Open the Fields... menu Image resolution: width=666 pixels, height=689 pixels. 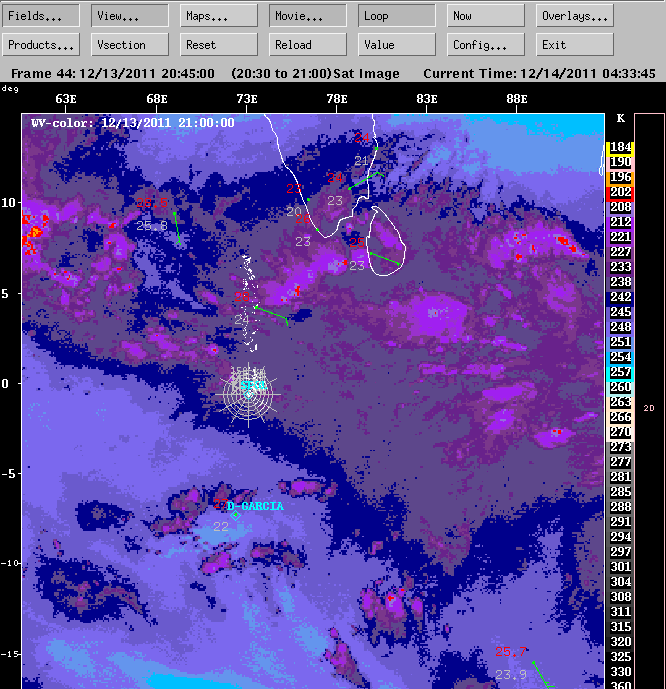tap(41, 16)
